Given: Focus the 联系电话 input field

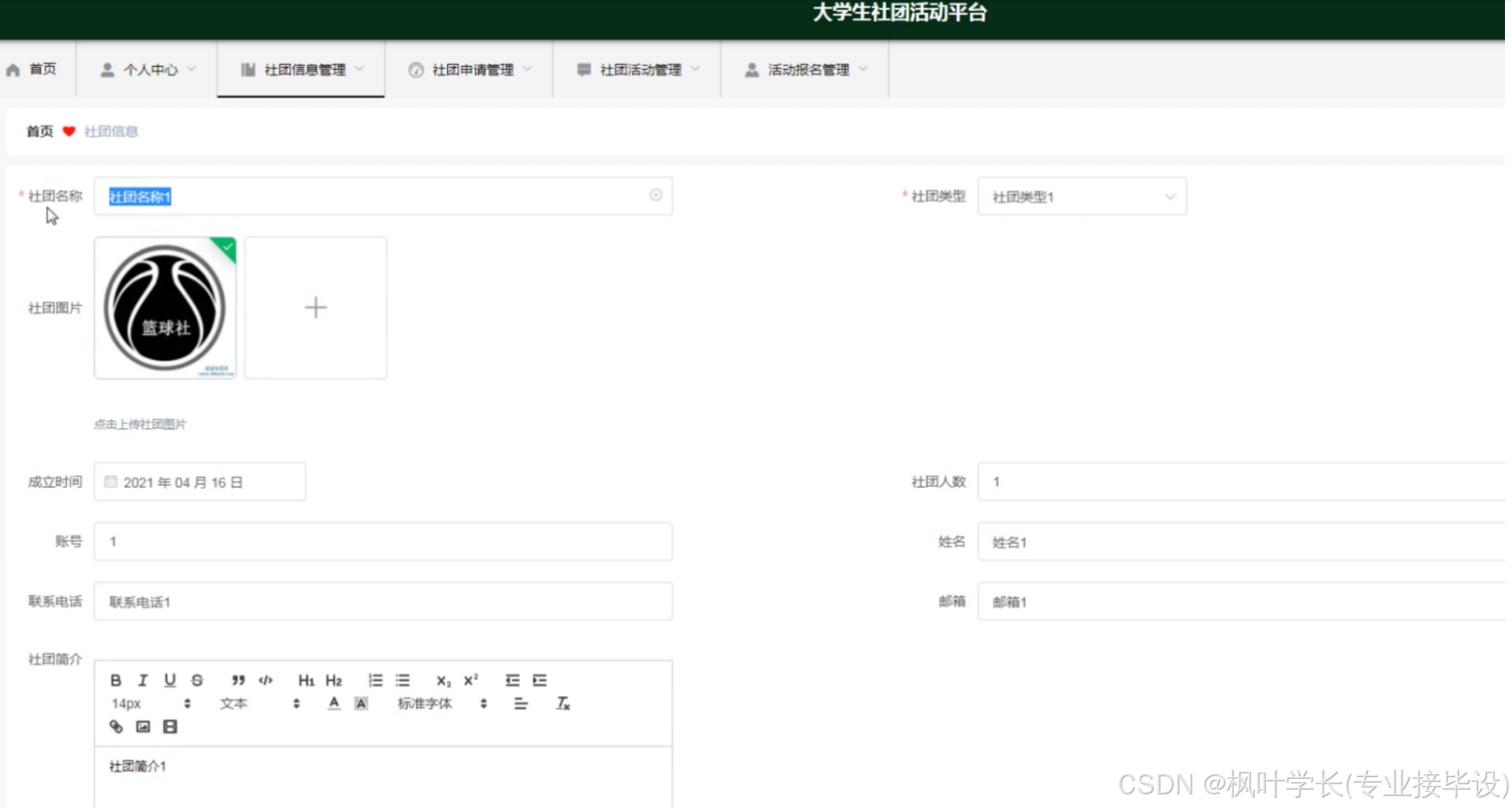Looking at the screenshot, I should pyautogui.click(x=383, y=601).
